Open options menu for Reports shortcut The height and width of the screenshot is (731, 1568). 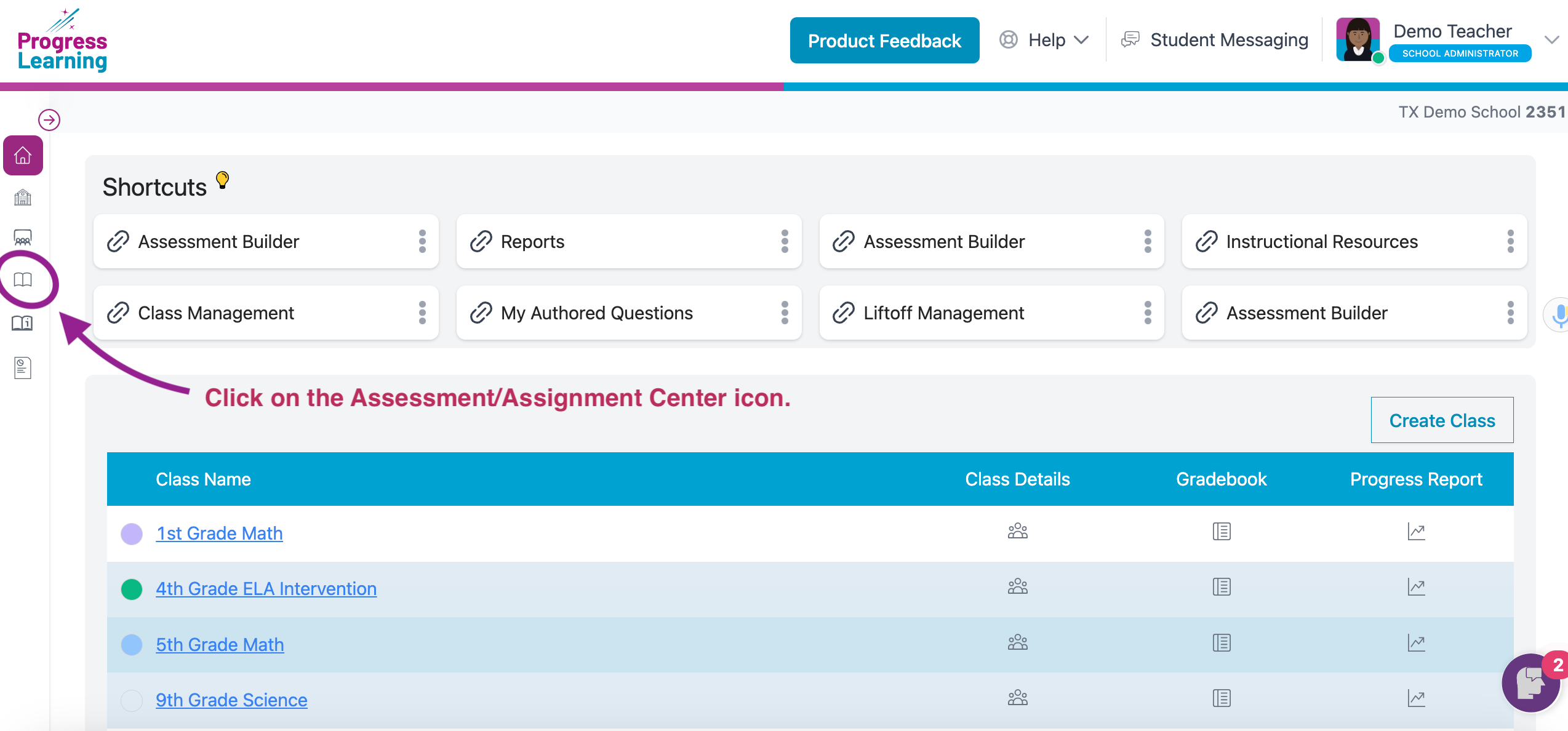[785, 241]
